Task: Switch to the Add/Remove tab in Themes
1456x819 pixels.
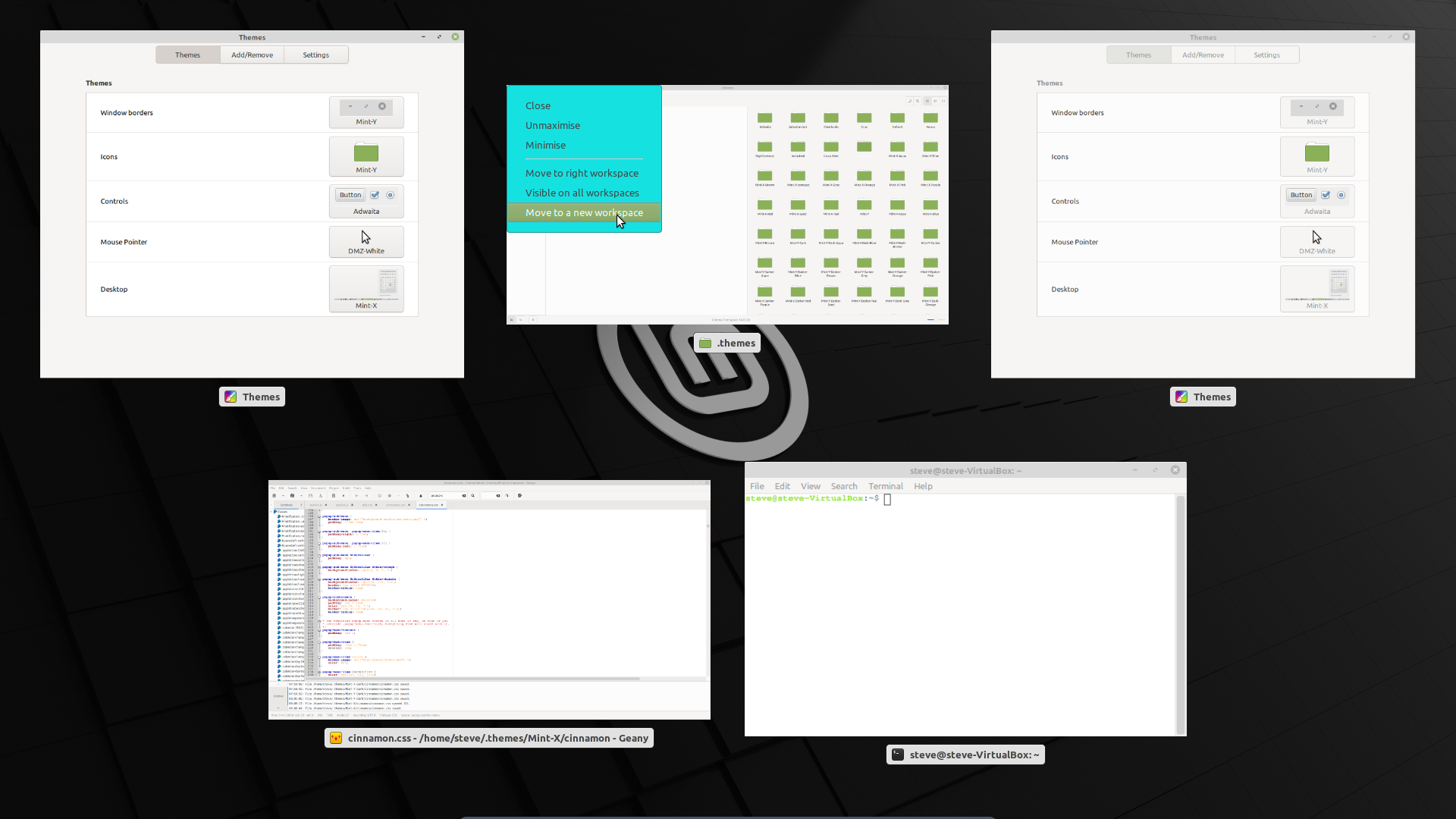Action: pos(252,55)
